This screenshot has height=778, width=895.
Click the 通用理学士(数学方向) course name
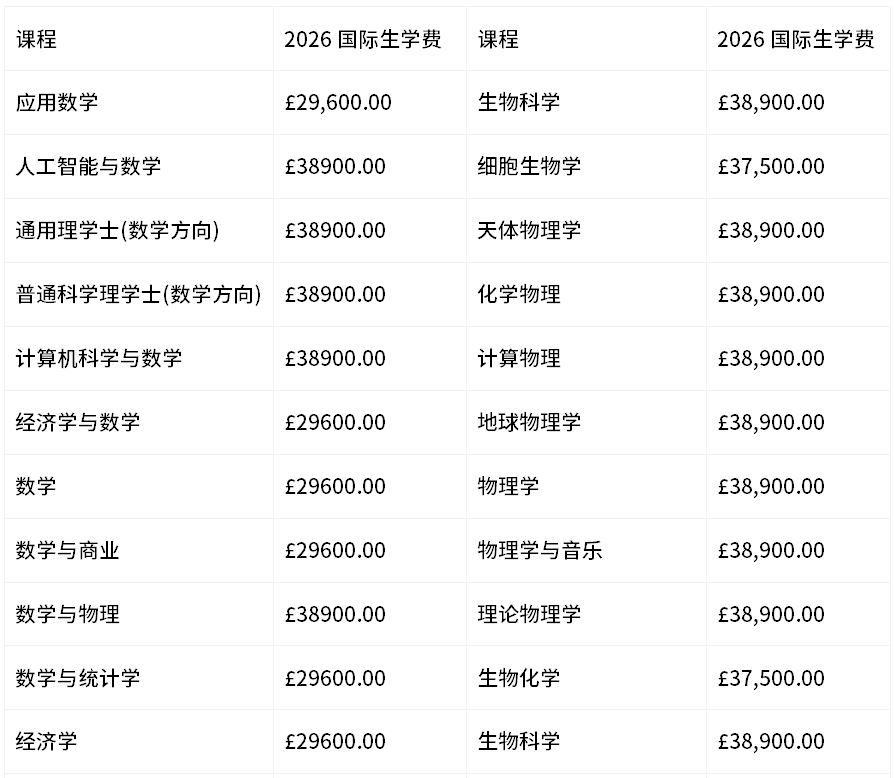117,230
